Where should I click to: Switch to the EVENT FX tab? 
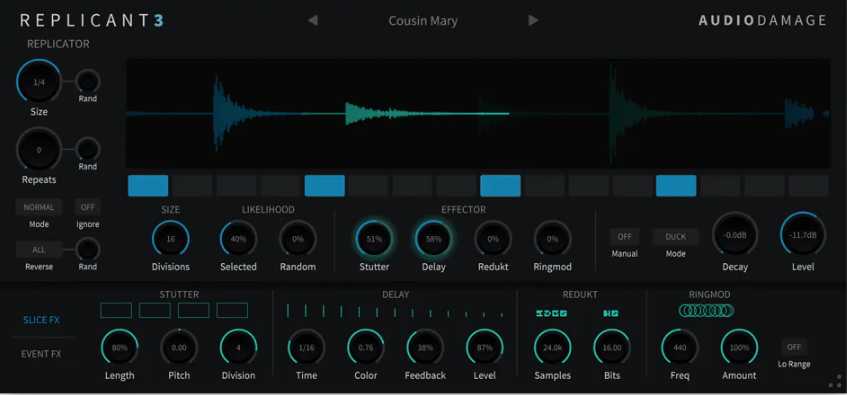point(41,354)
